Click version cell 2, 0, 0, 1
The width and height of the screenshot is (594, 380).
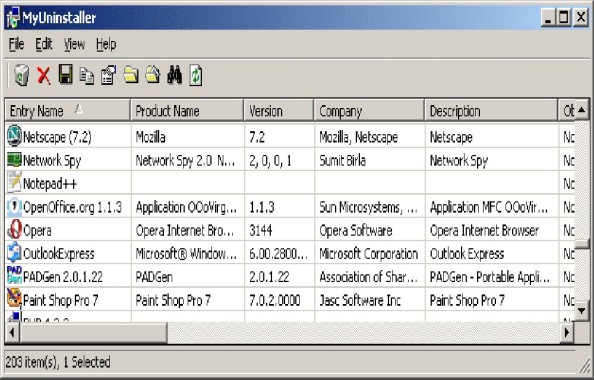[x=270, y=161]
